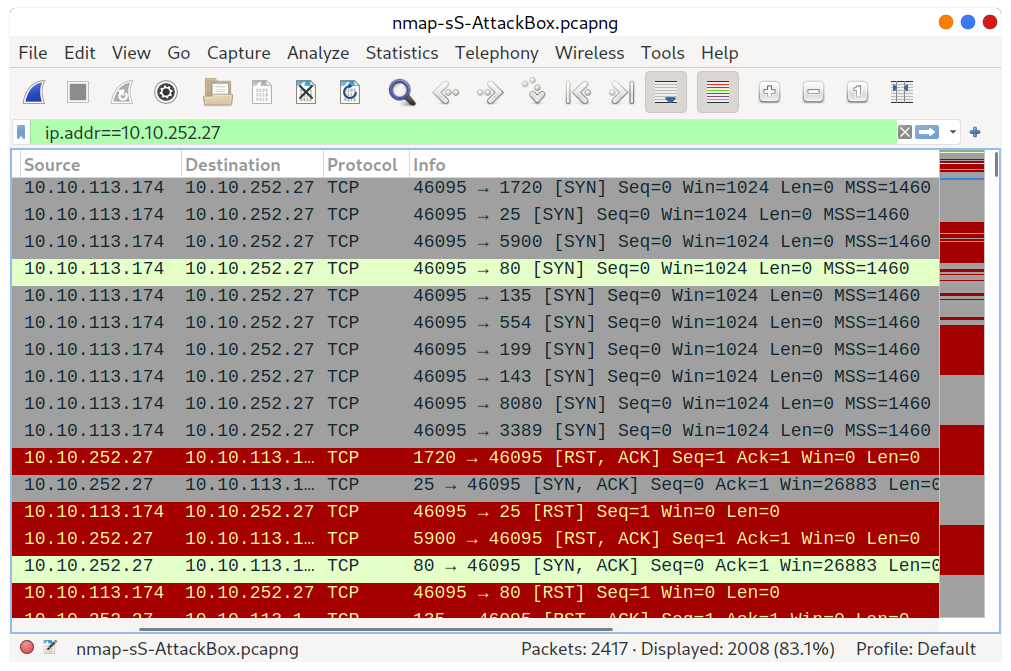The image size is (1011, 671).
Task: Open capture options gear icon
Action: point(166,92)
